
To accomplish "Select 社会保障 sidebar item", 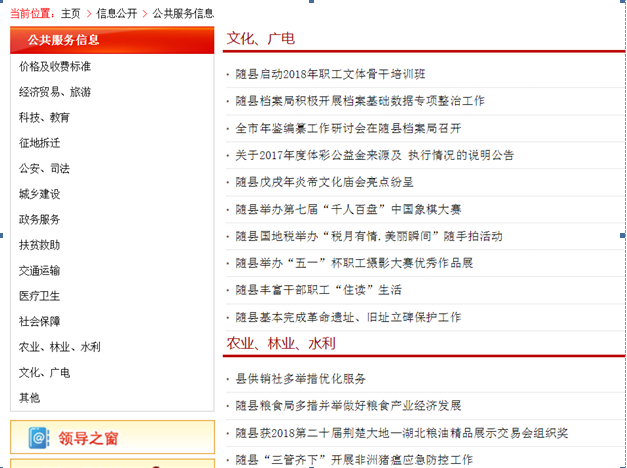I will point(39,321).
